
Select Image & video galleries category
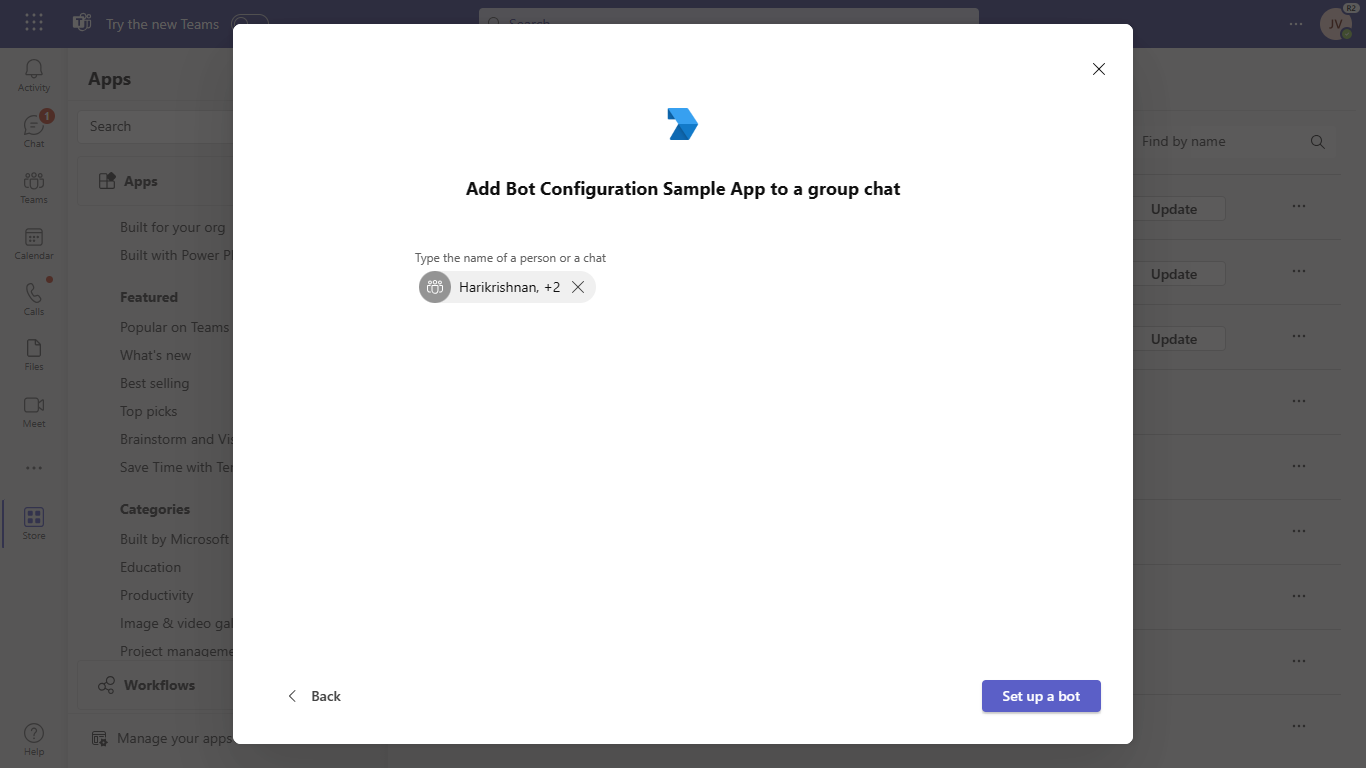[x=176, y=623]
